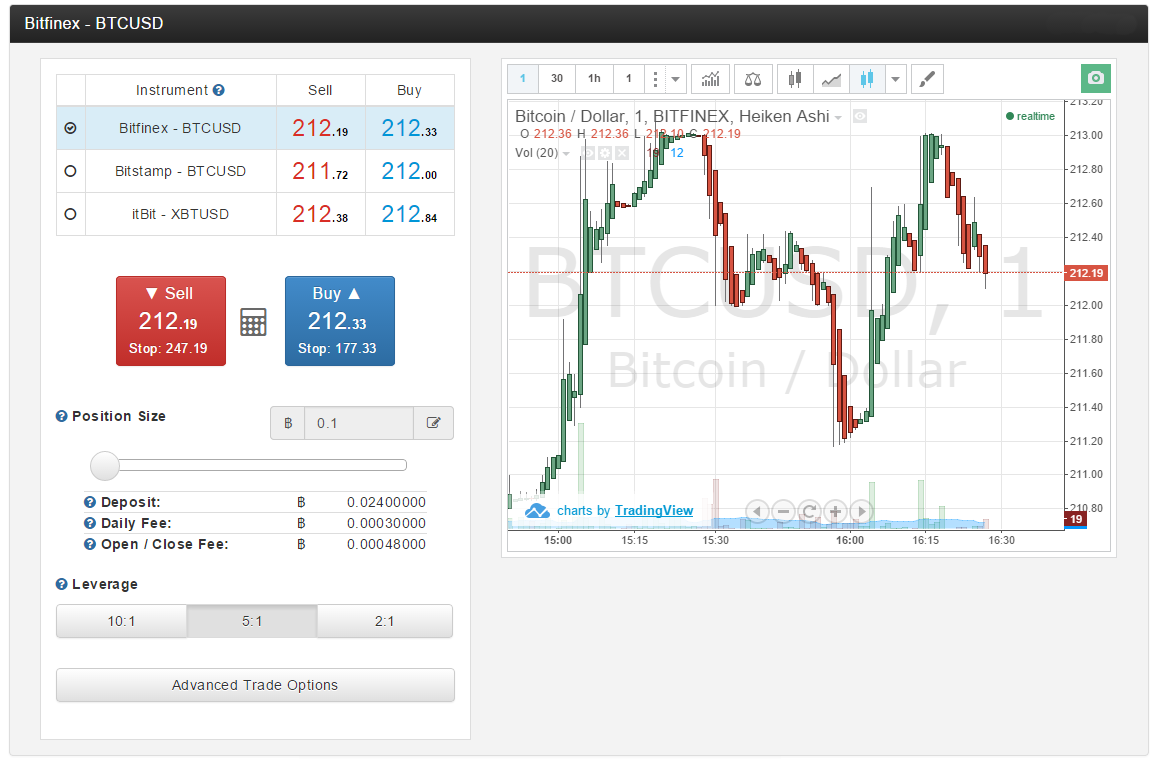Click Daily Fee value 0.00030000

[386, 524]
